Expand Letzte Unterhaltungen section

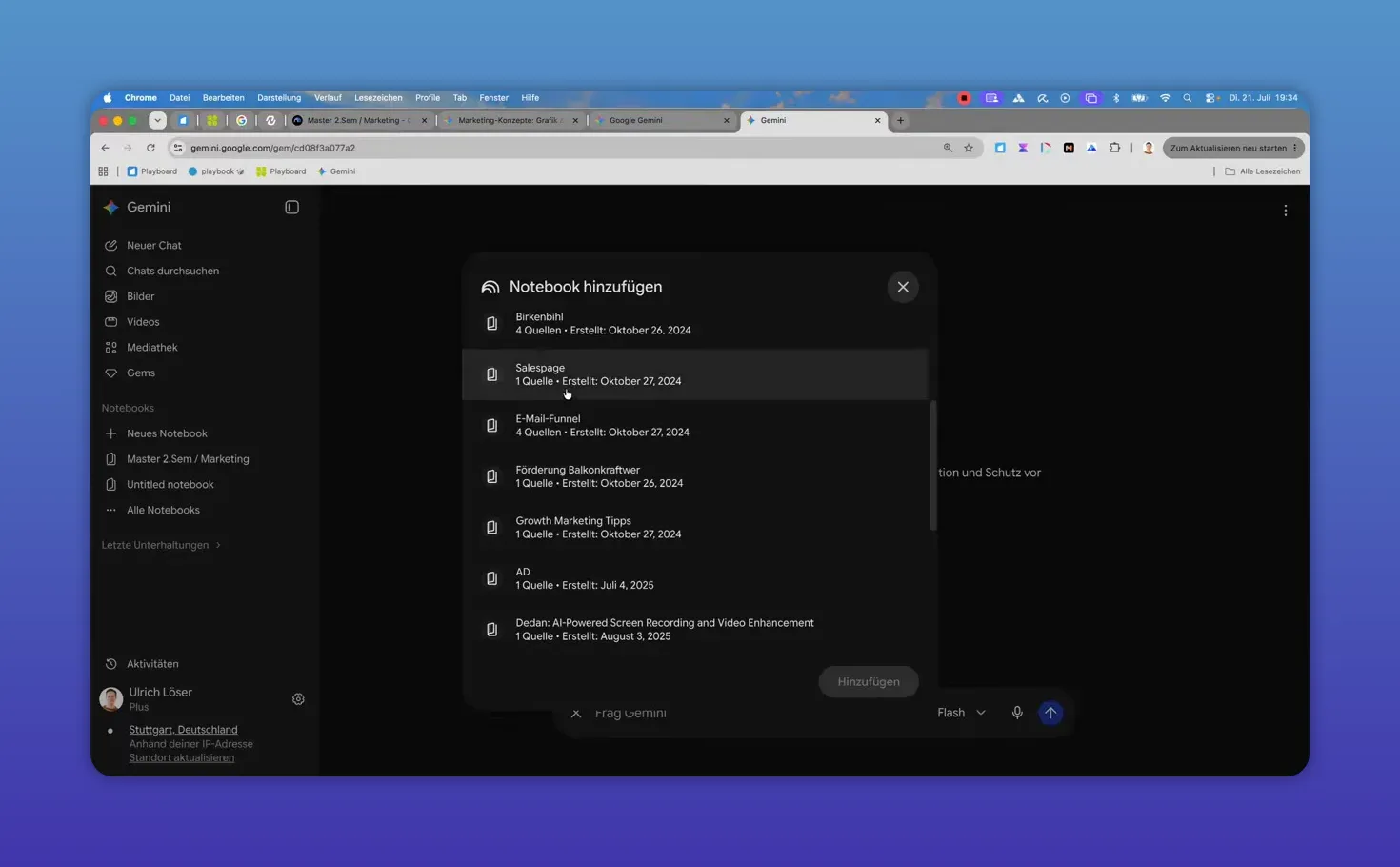[x=161, y=545]
